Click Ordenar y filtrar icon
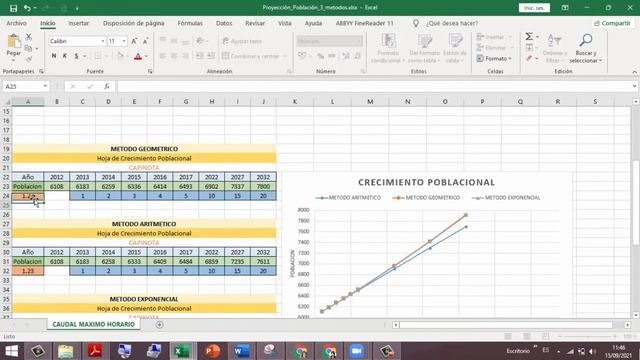640x360 pixels. point(554,40)
